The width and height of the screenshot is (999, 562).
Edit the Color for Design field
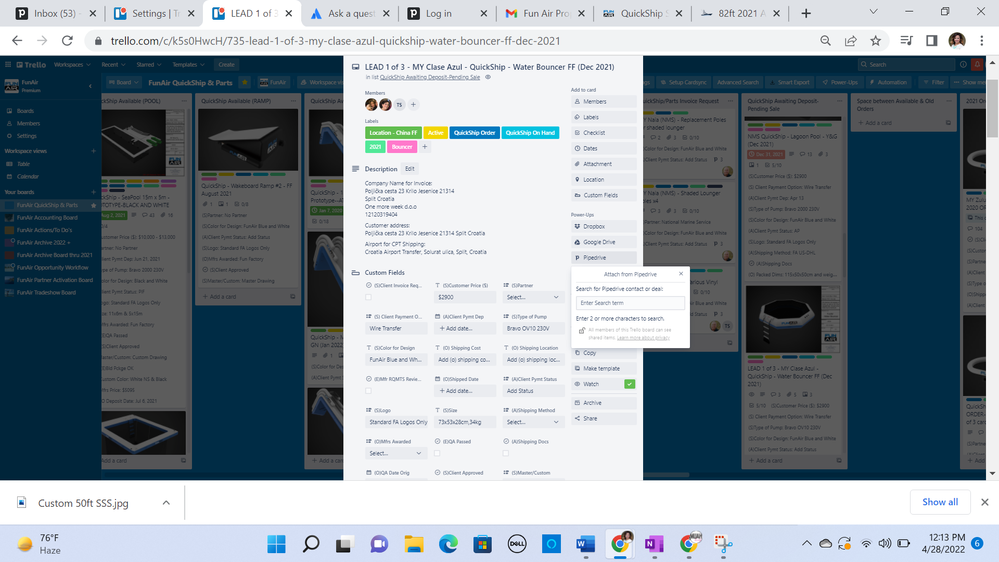(x=396, y=359)
